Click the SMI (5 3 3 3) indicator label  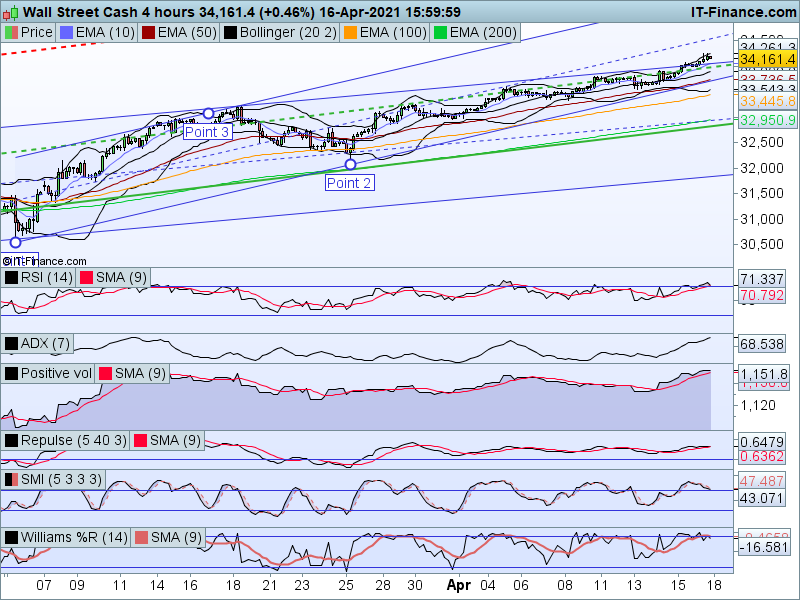(x=61, y=480)
